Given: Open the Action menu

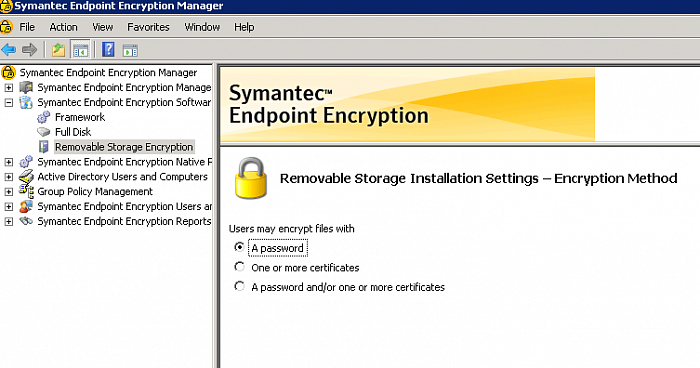Looking at the screenshot, I should (x=63, y=27).
